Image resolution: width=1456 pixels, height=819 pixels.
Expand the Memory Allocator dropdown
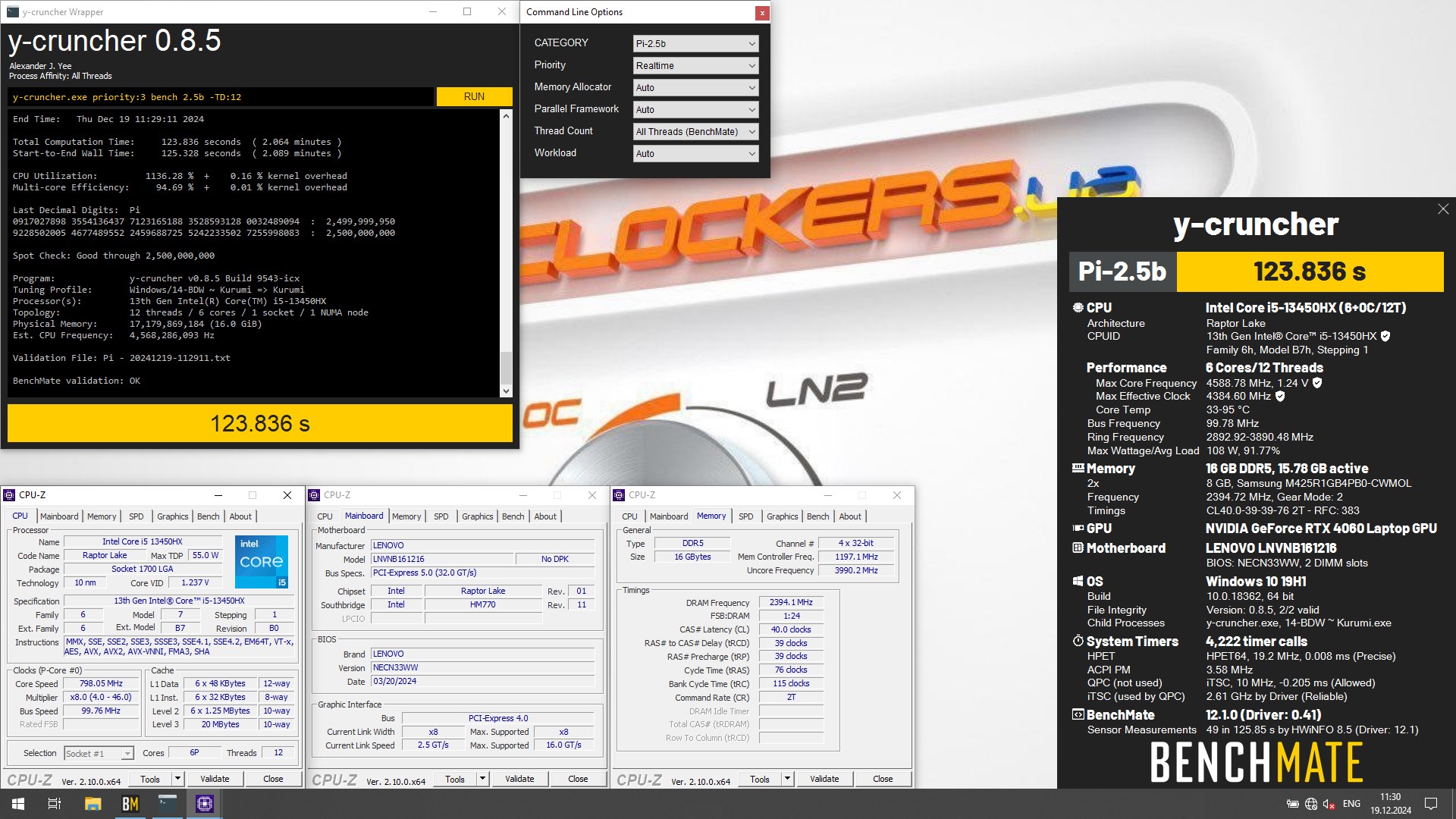[695, 88]
